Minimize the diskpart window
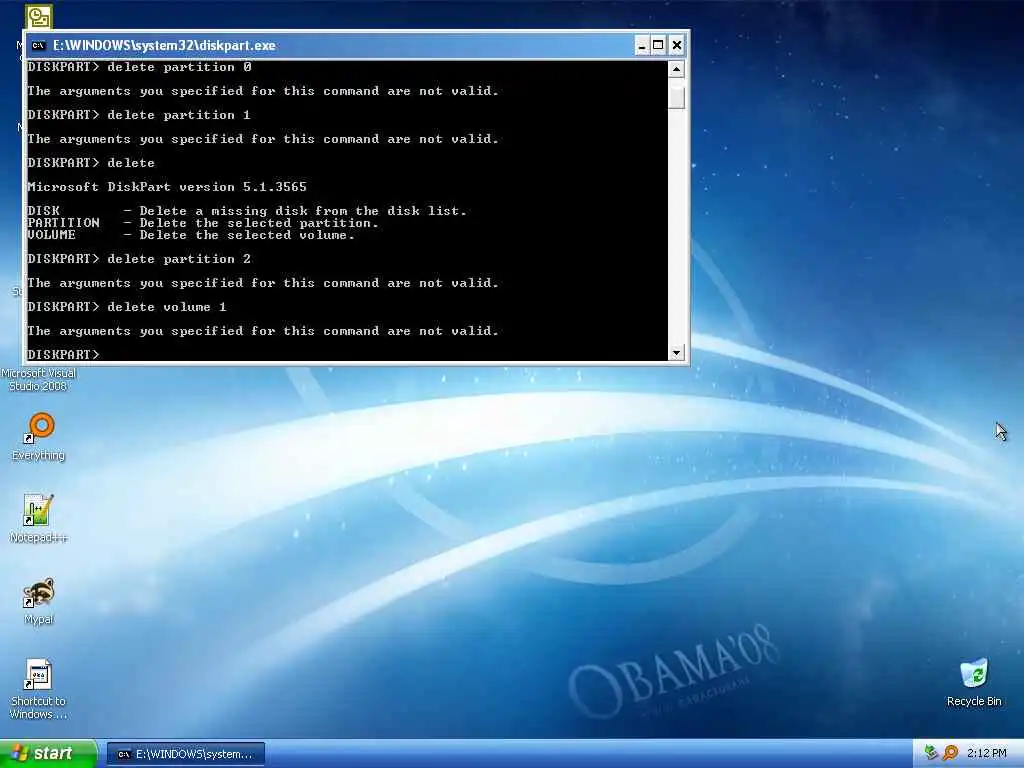The height and width of the screenshot is (768, 1024). [x=641, y=45]
